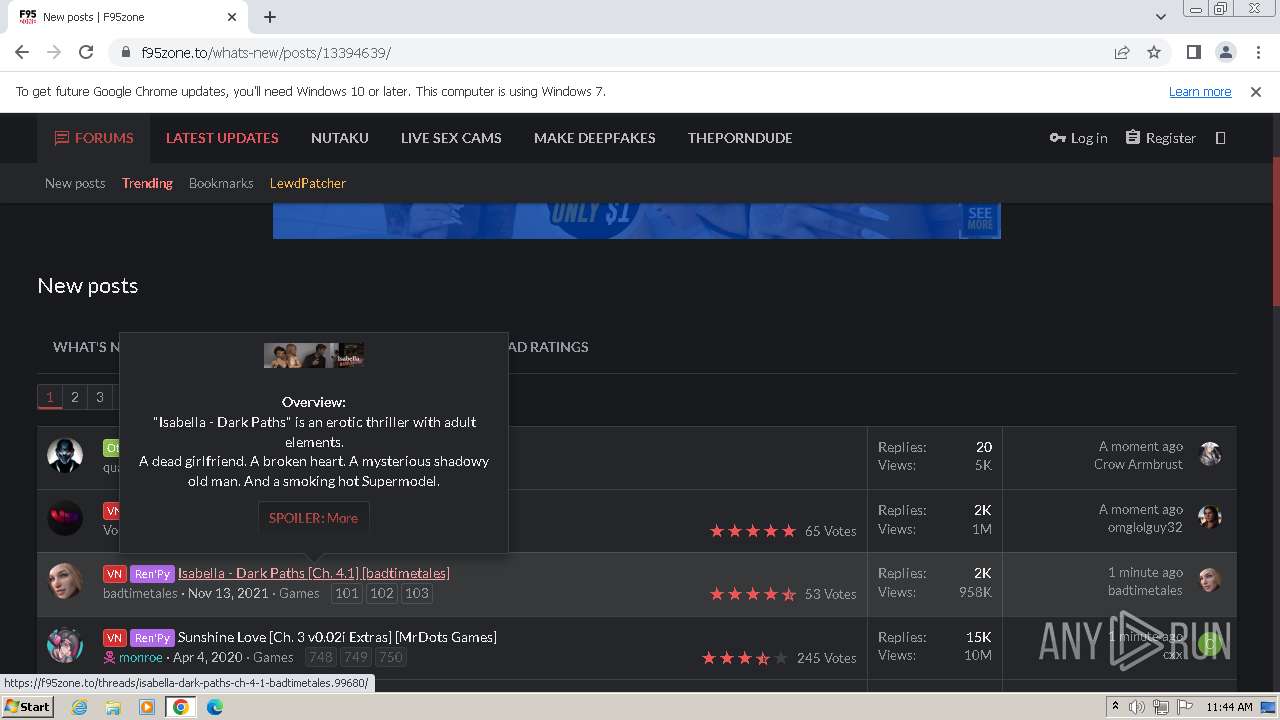1280x720 pixels.
Task: Open LATEST UPDATES in the nav
Action: [222, 138]
